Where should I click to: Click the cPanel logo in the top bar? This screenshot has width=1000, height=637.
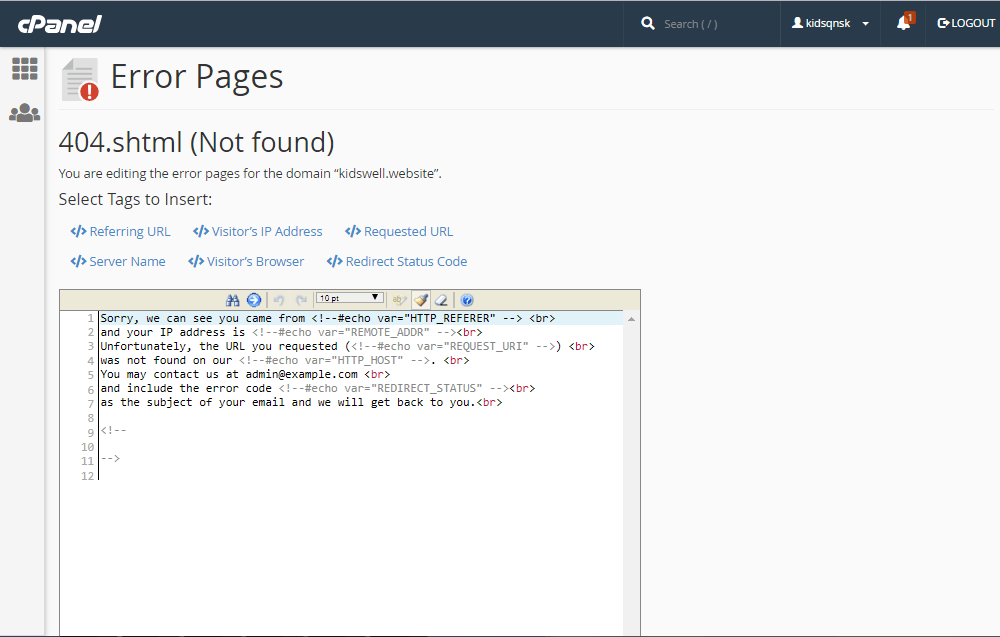[60, 23]
